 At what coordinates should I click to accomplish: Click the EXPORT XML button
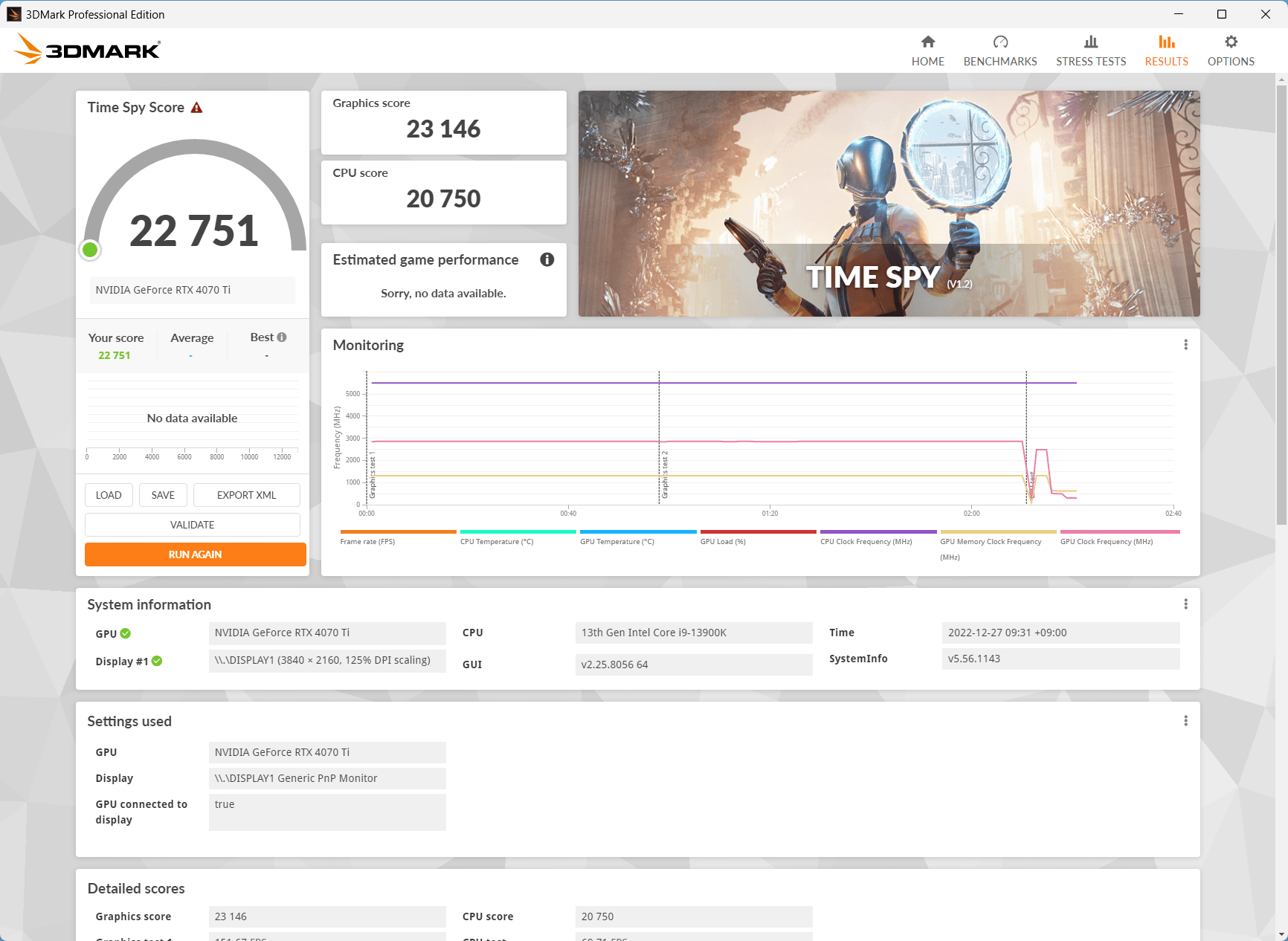(x=247, y=495)
